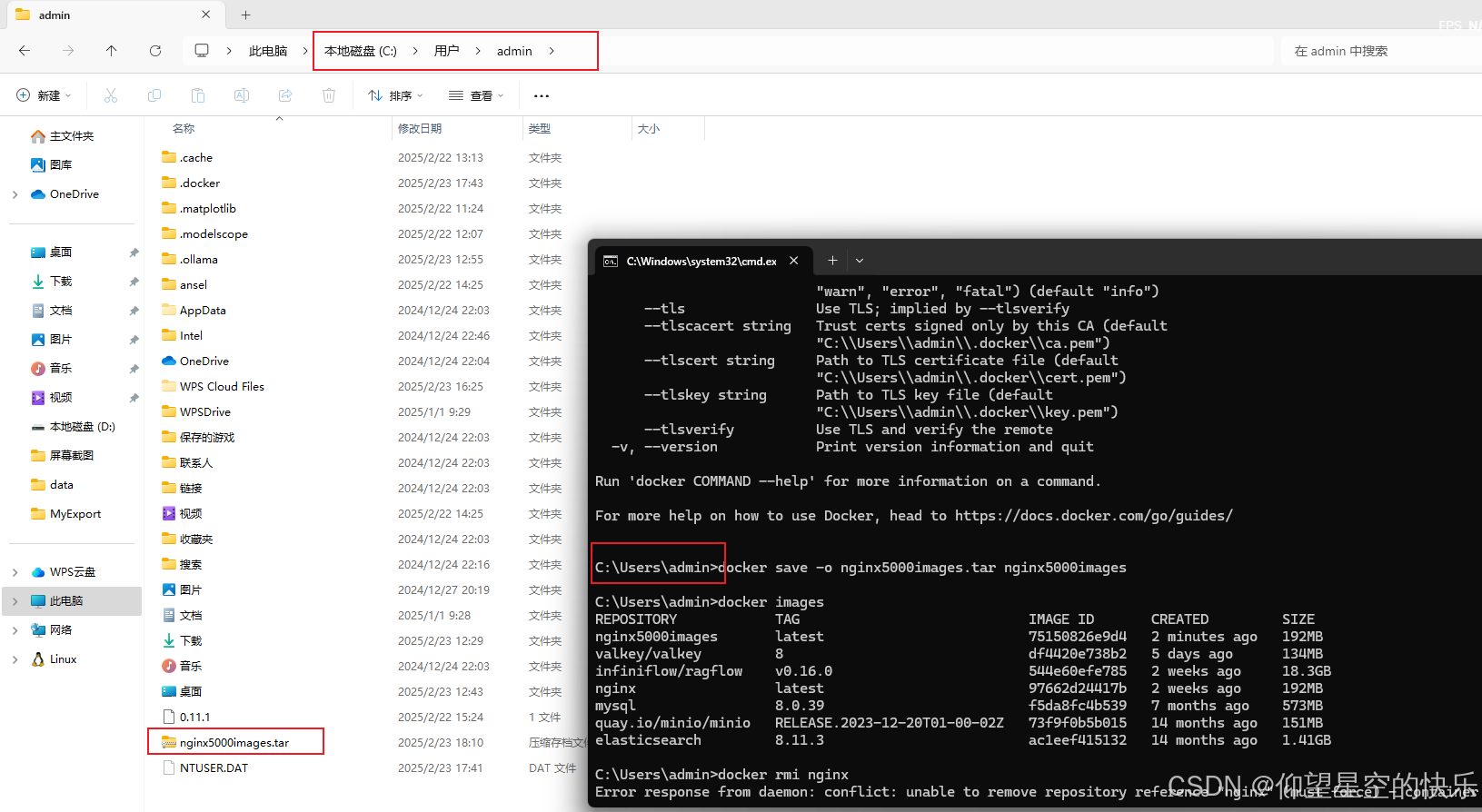The width and height of the screenshot is (1482, 812).
Task: Select the NTUSER.DAT file
Action: [214, 768]
